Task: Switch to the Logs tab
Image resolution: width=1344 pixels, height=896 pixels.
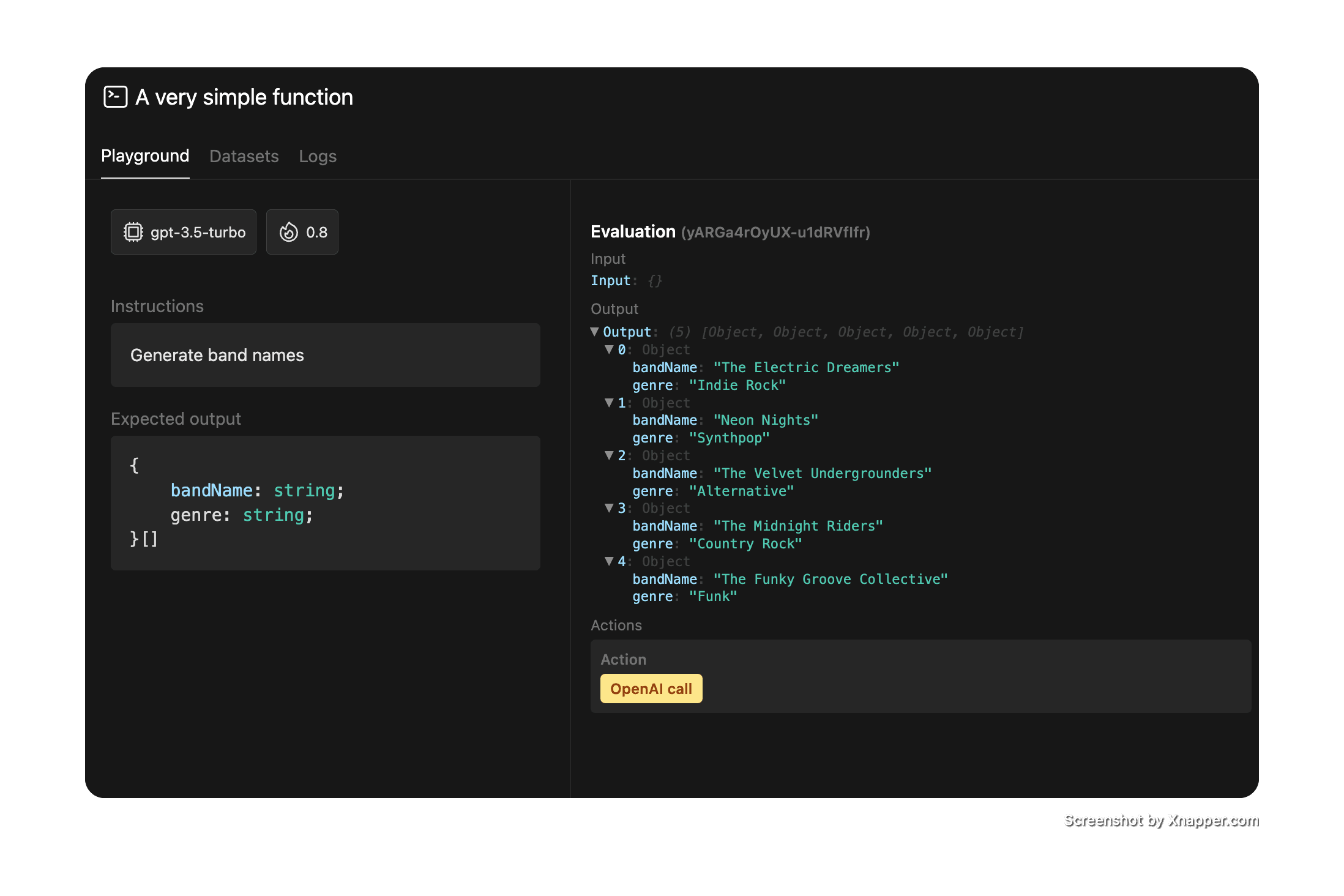Action: click(x=317, y=156)
